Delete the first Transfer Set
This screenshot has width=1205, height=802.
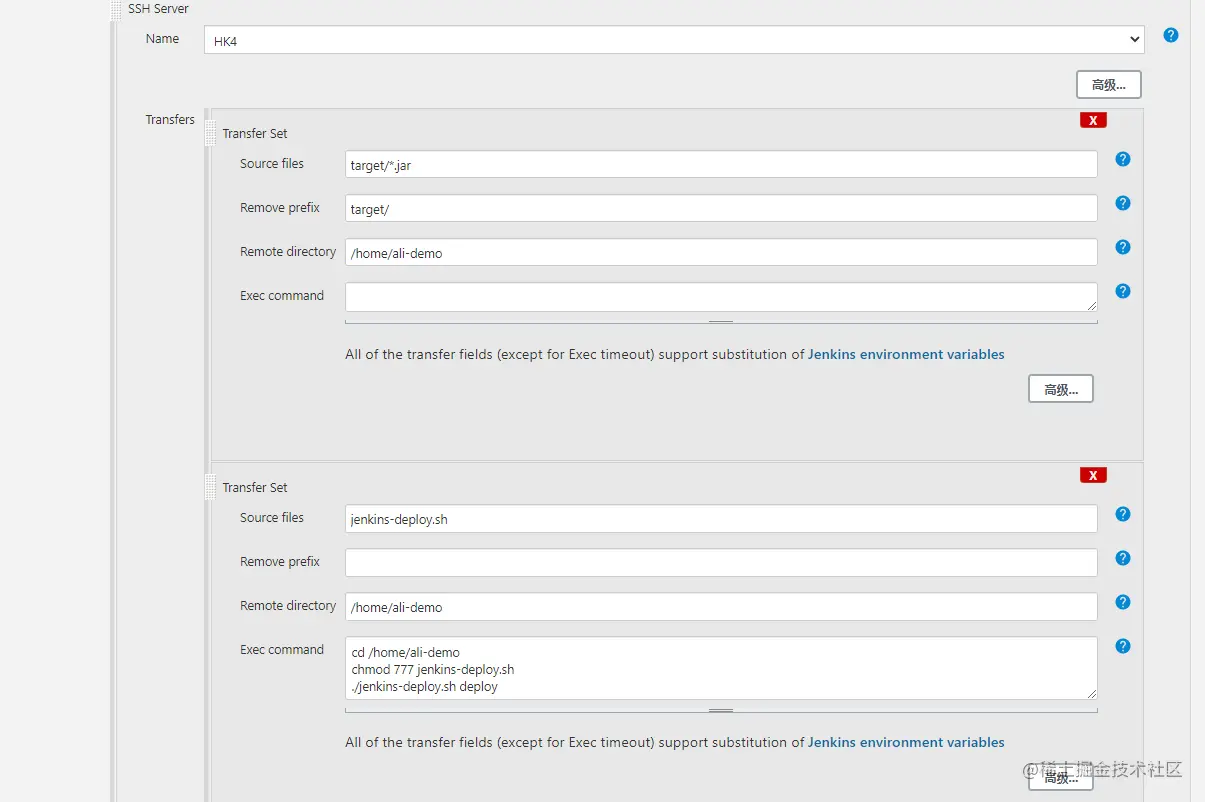click(x=1093, y=120)
